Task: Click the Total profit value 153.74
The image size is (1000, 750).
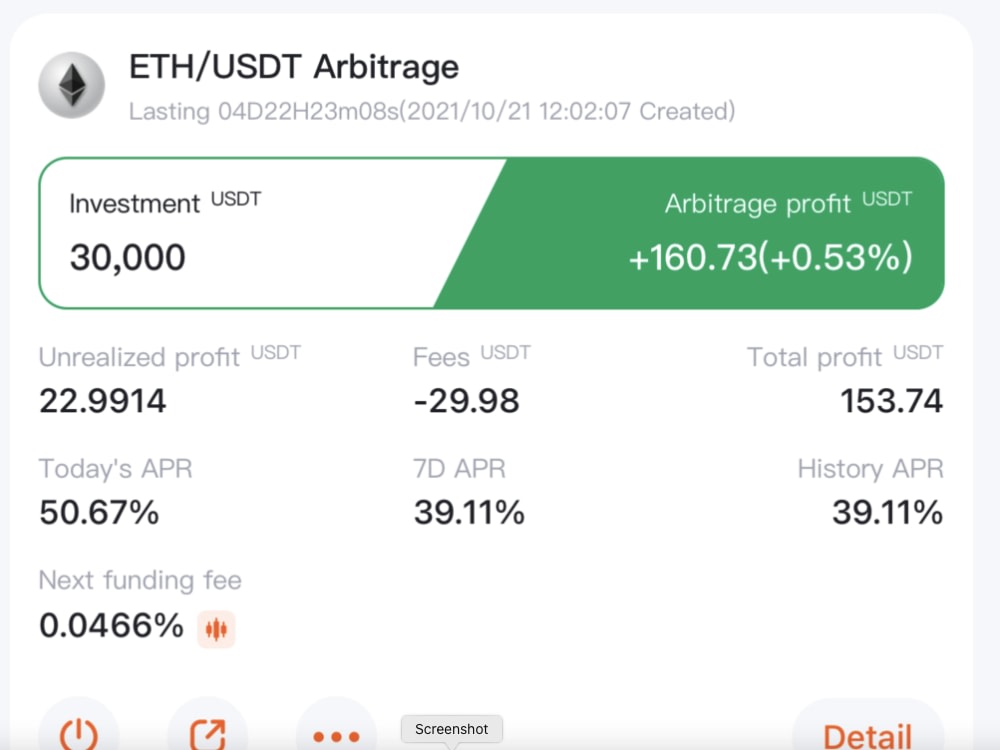Action: click(x=891, y=401)
